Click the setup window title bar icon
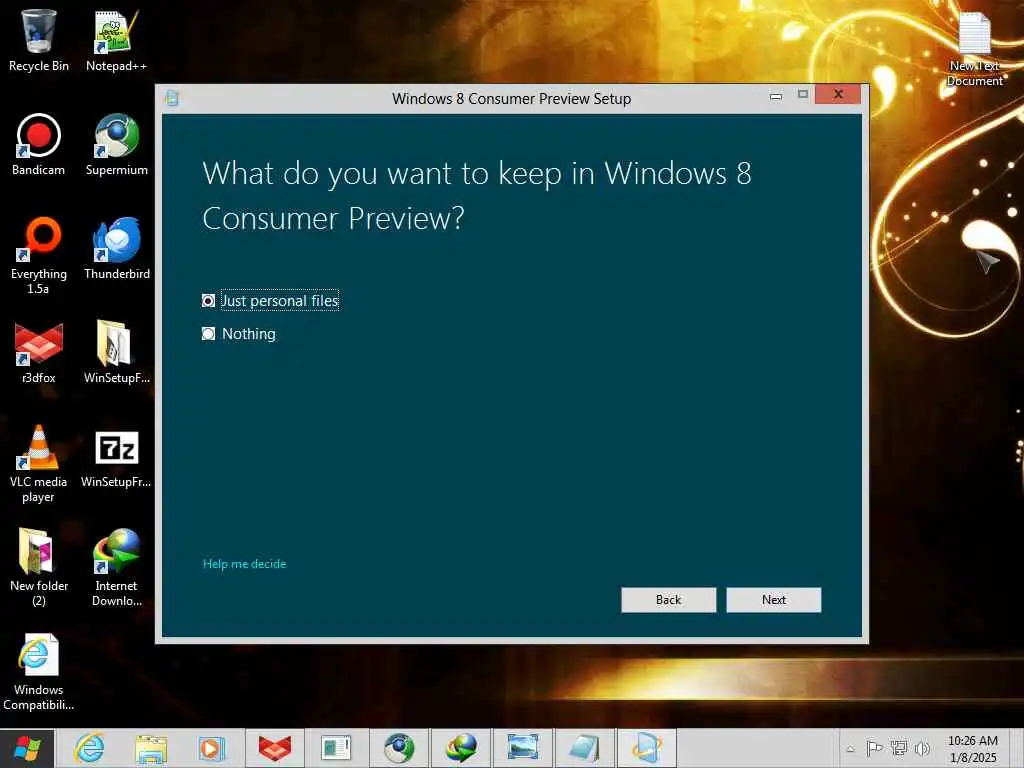This screenshot has width=1024, height=768. pos(172,99)
